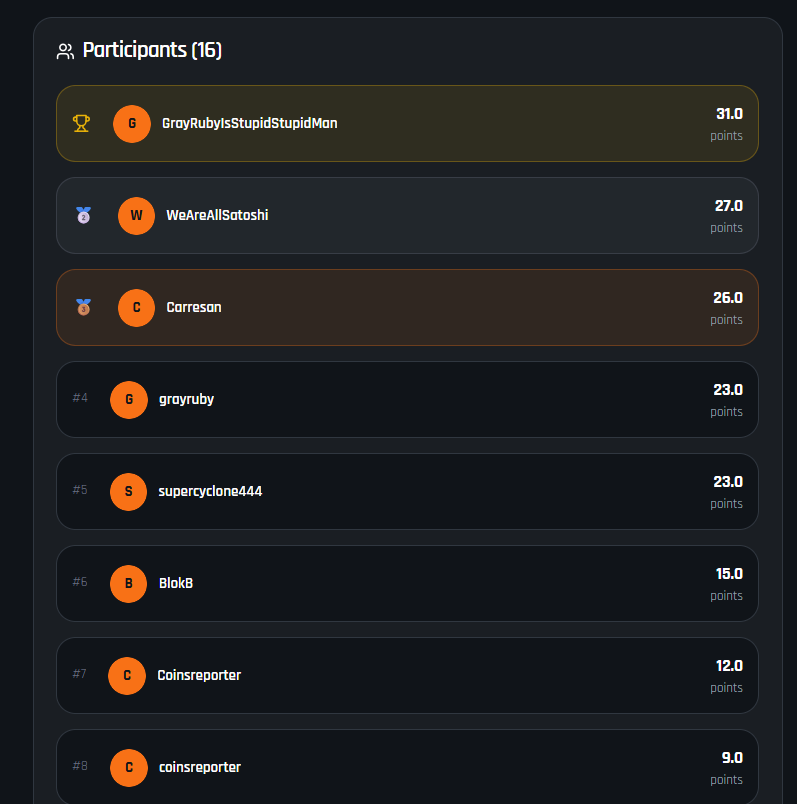The height and width of the screenshot is (804, 797).
Task: Select supercyclone444 username text
Action: coord(210,491)
